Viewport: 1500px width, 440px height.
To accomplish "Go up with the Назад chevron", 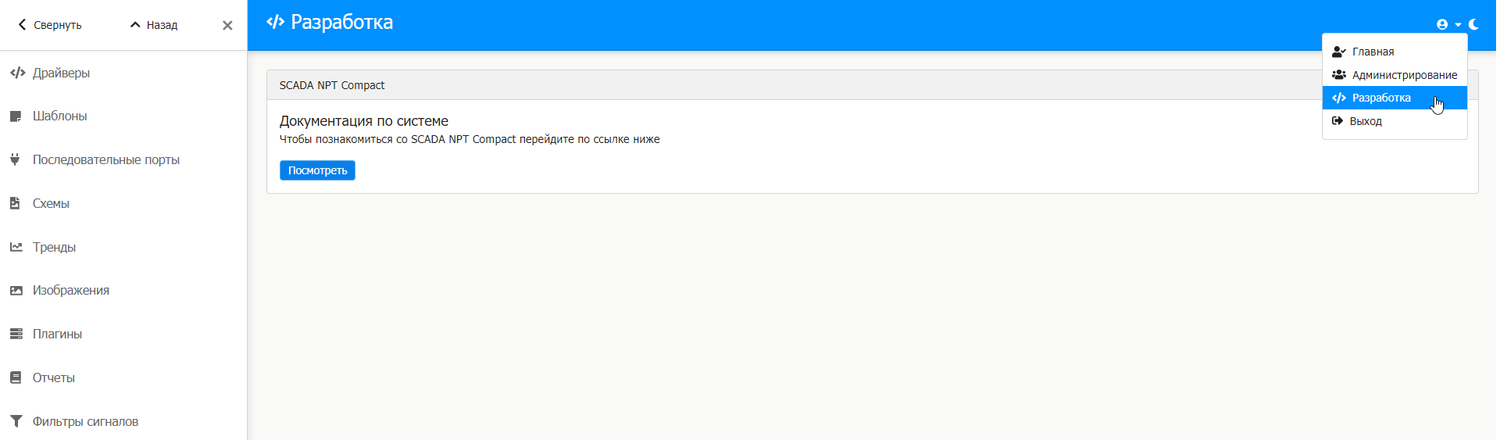I will (135, 25).
